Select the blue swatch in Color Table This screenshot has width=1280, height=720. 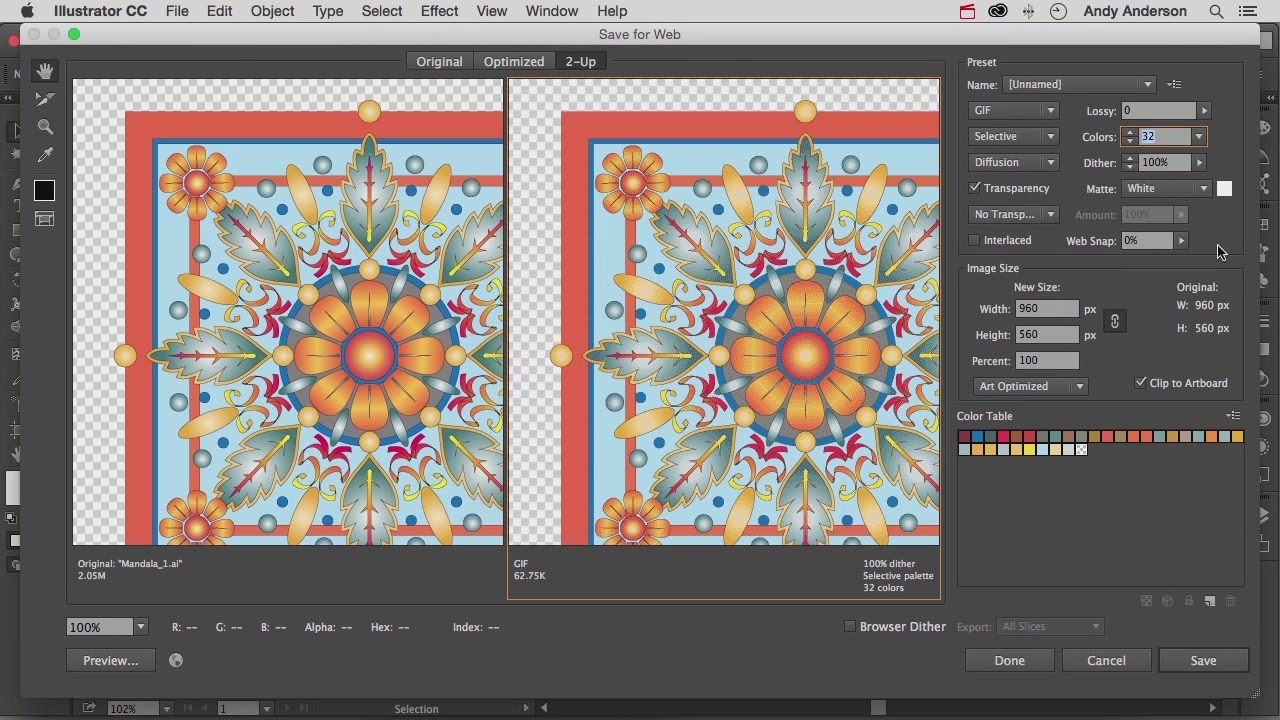point(977,437)
